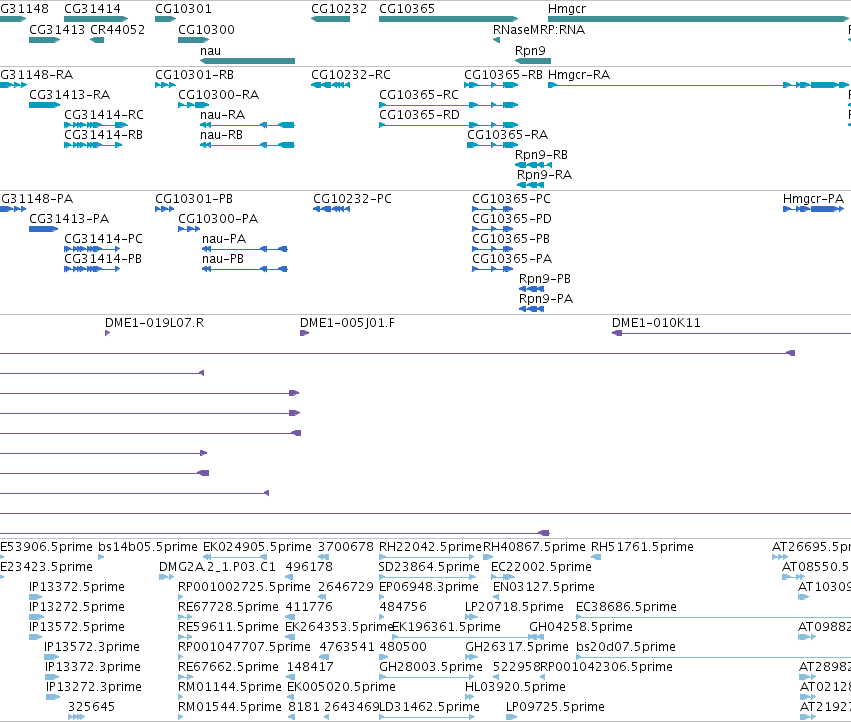The image size is (851, 722).
Task: Select protein CG10301-PB
Action: [165, 209]
